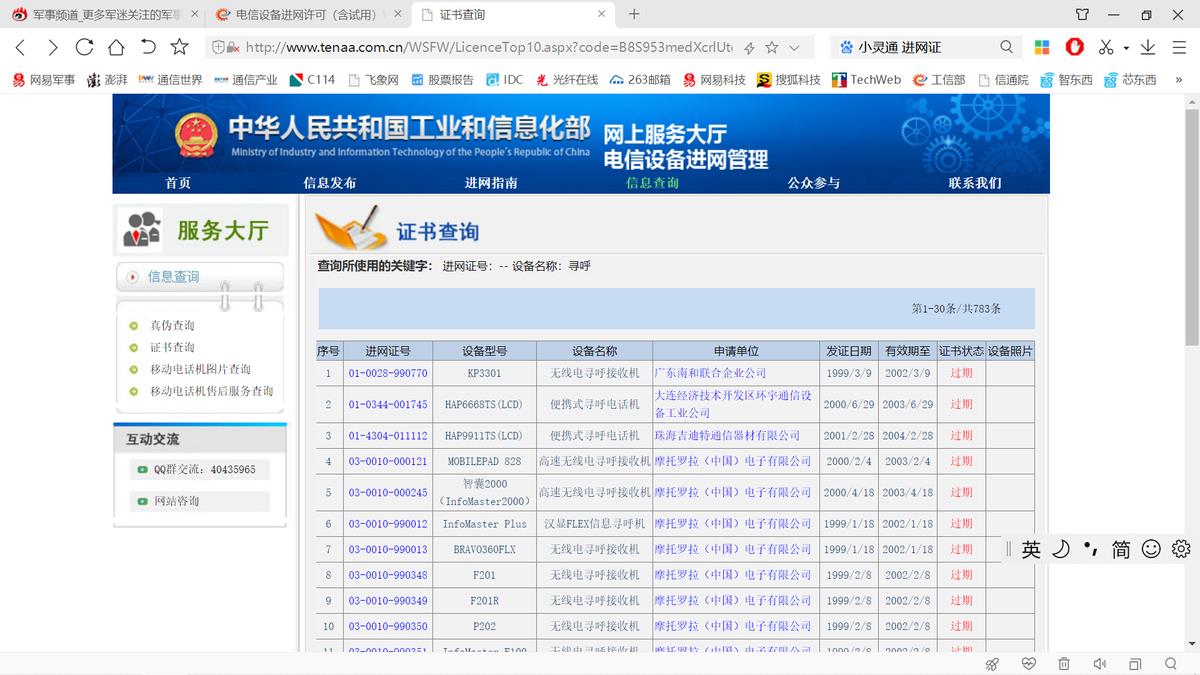1200x675 pixels.
Task: Reload the page with the refresh icon
Action: coord(84,47)
